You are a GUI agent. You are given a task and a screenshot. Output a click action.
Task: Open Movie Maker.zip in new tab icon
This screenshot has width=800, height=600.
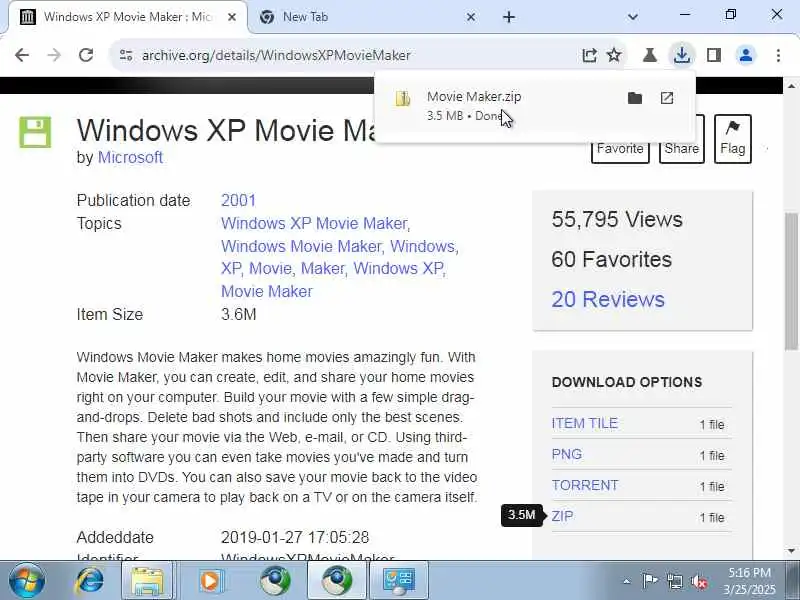tap(667, 98)
